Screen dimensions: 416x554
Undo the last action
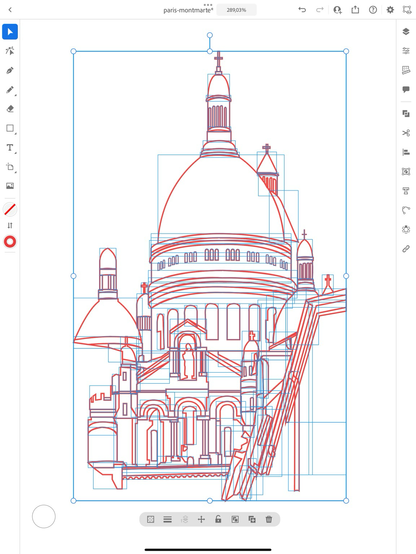(x=302, y=10)
